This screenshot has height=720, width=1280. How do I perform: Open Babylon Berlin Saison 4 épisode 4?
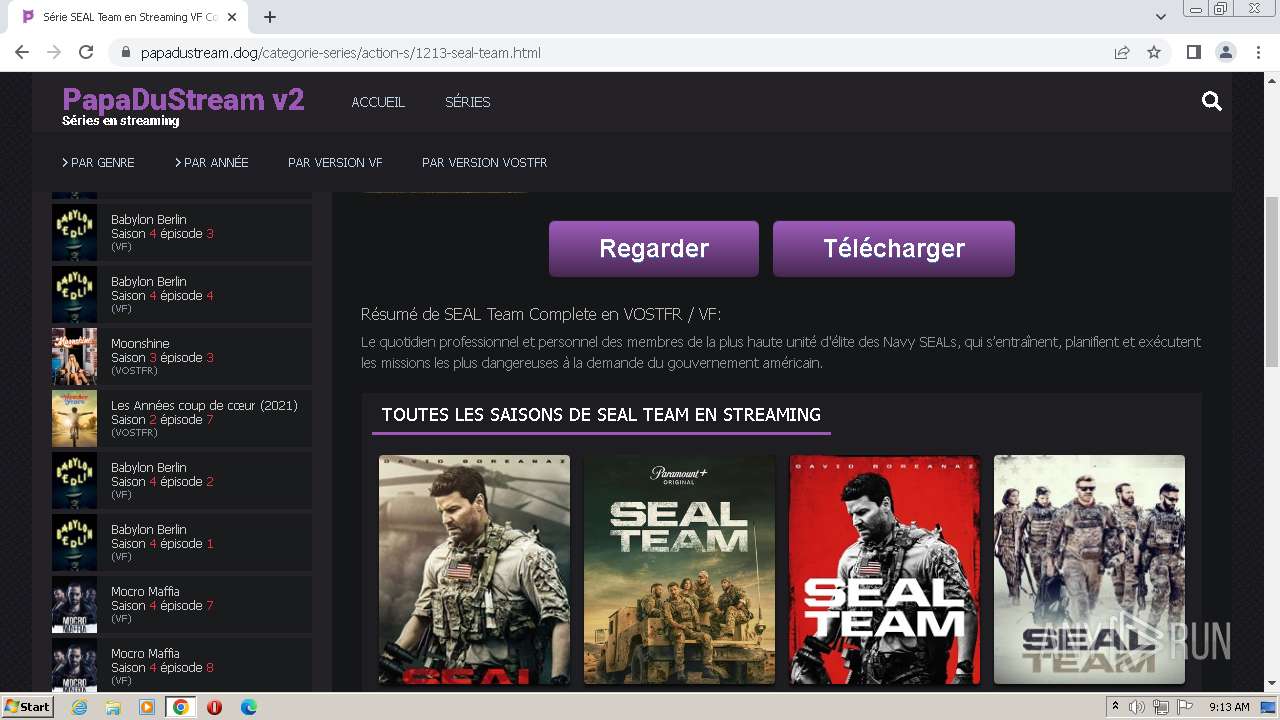pyautogui.click(x=182, y=294)
